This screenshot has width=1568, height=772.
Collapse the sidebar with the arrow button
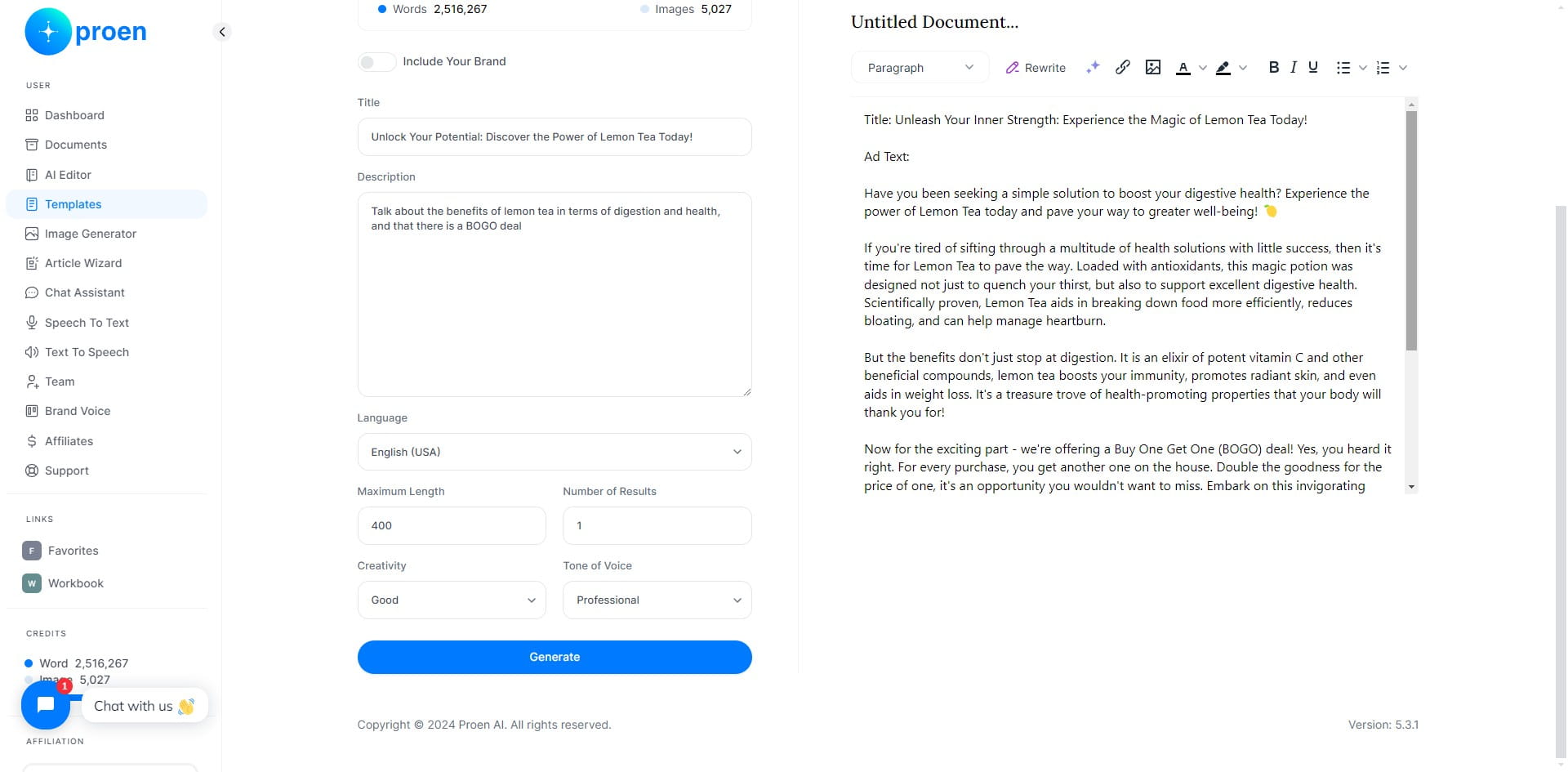(222, 32)
